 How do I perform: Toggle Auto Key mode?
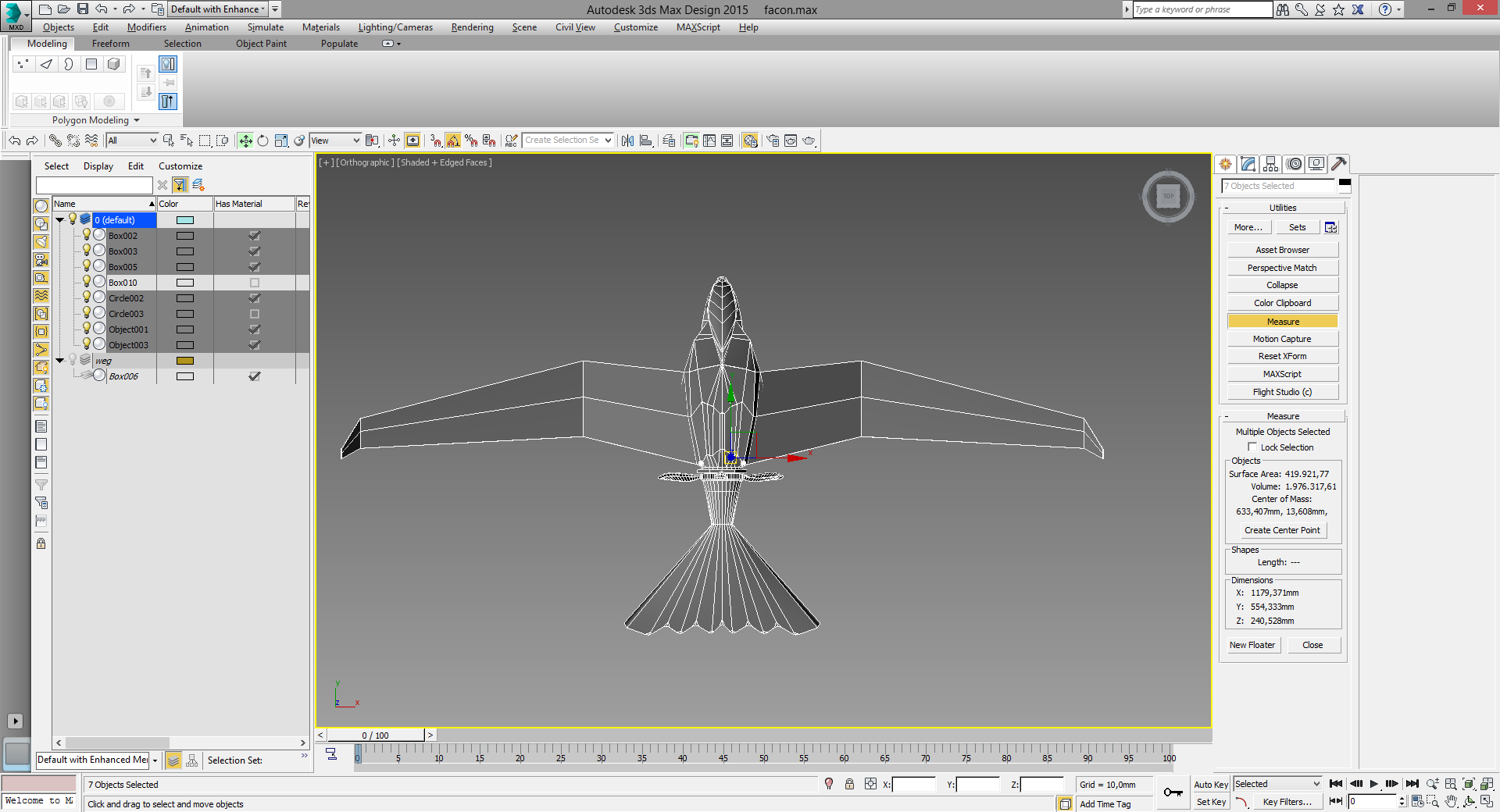(x=1211, y=785)
